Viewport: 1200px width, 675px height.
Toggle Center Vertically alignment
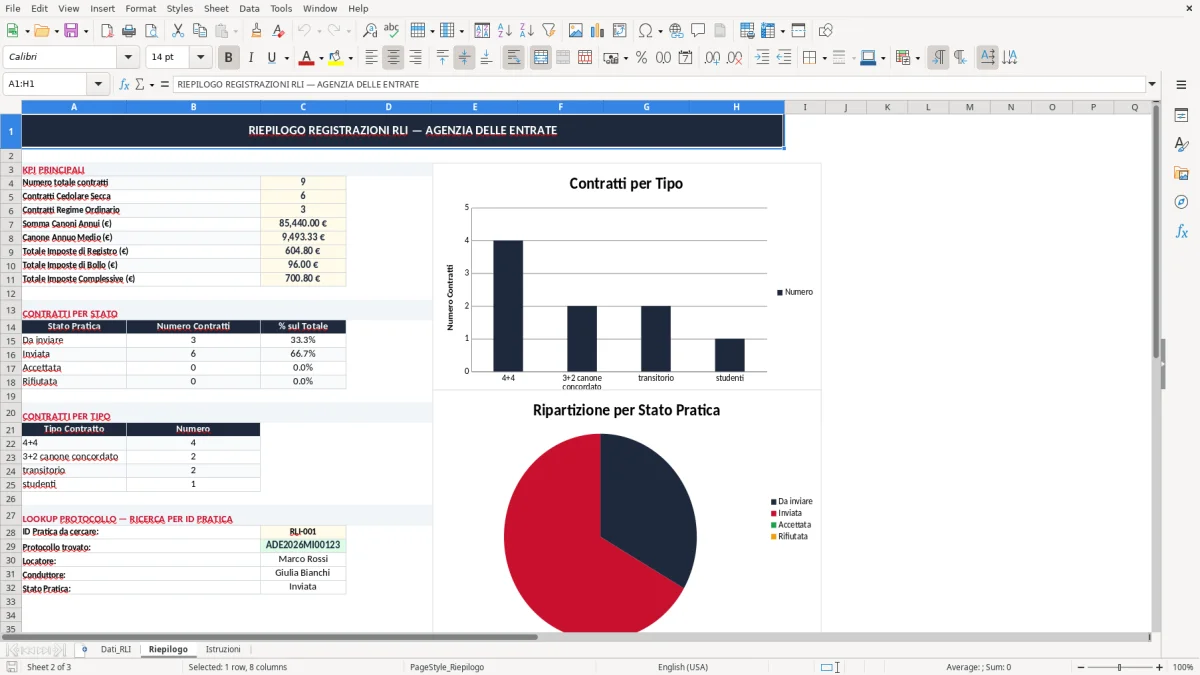(464, 58)
